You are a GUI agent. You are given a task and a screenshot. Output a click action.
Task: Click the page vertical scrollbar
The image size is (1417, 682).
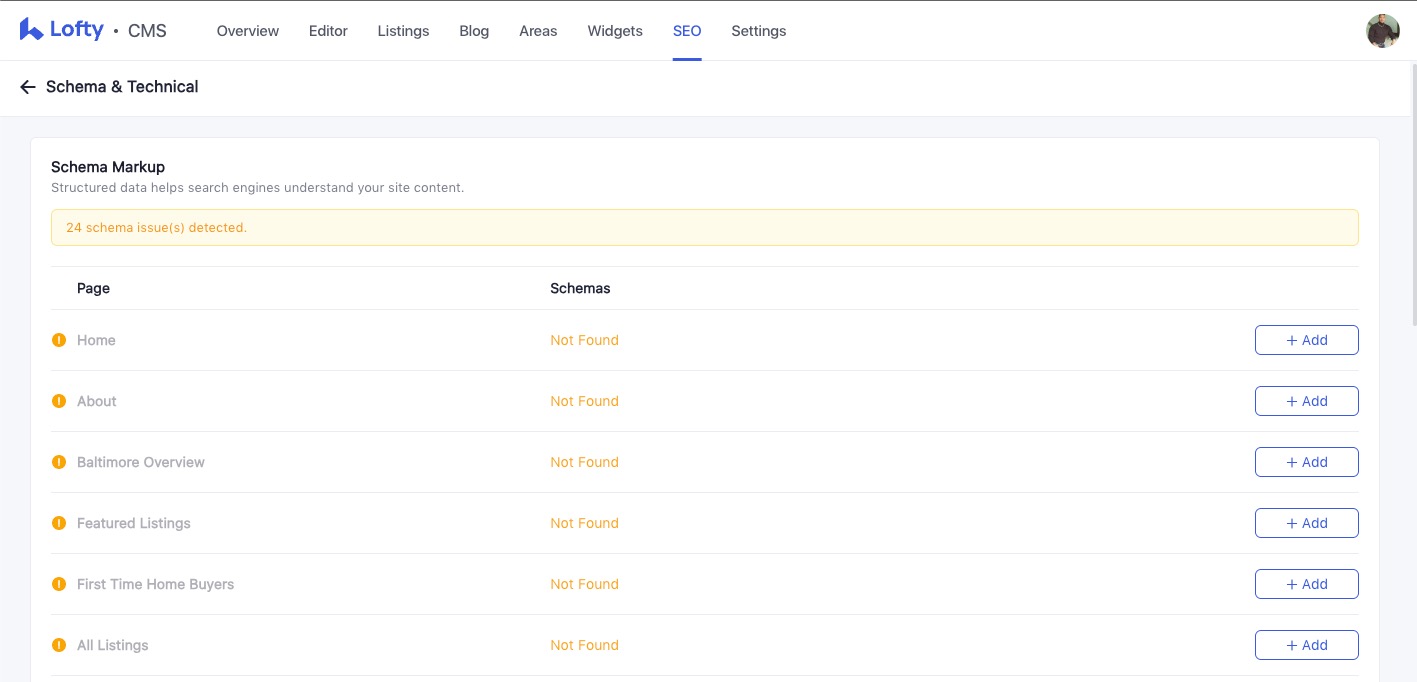(x=1413, y=200)
